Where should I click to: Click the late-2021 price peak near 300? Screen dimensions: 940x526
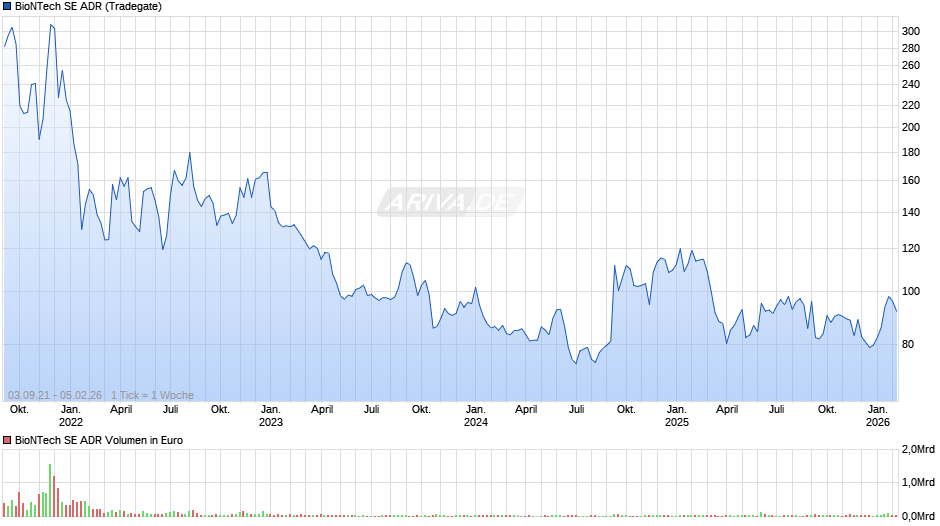pyautogui.click(x=51, y=25)
